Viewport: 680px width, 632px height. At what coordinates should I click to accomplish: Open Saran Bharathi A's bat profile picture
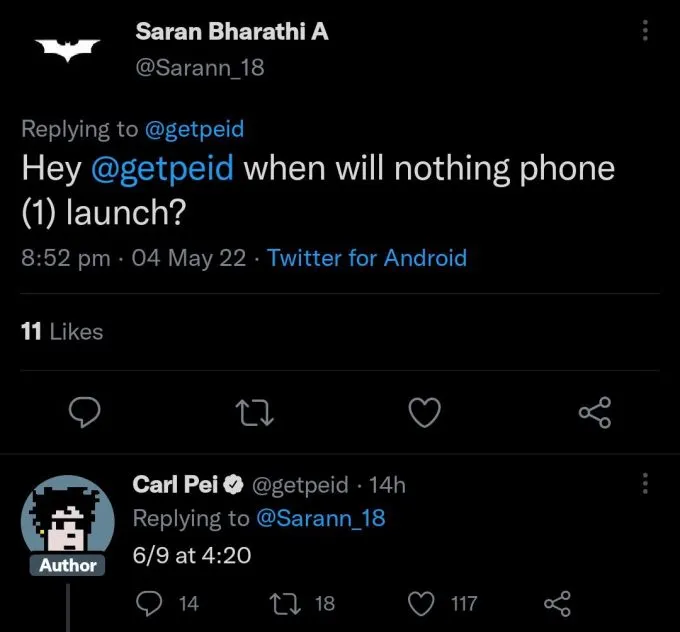click(x=68, y=48)
